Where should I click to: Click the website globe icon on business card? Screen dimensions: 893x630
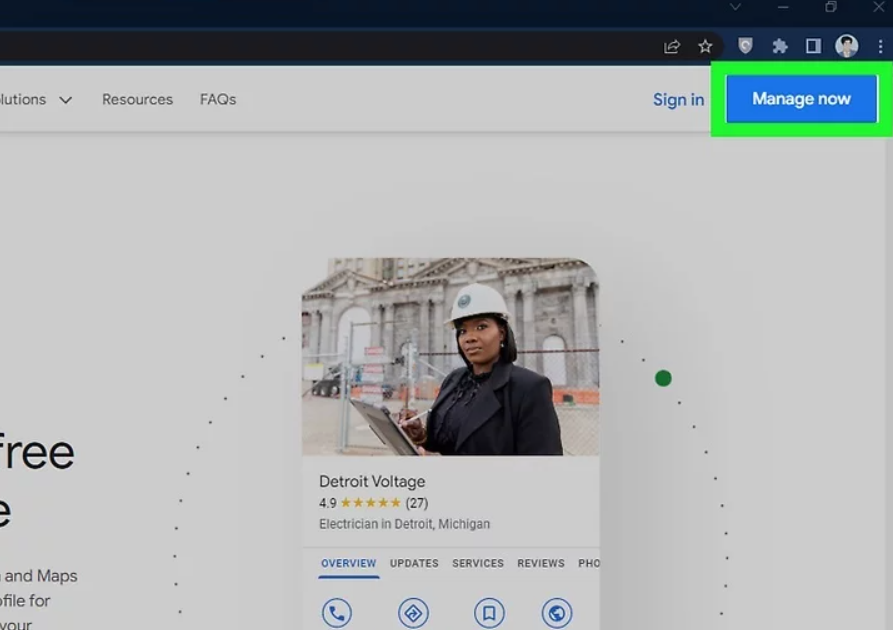click(556, 613)
